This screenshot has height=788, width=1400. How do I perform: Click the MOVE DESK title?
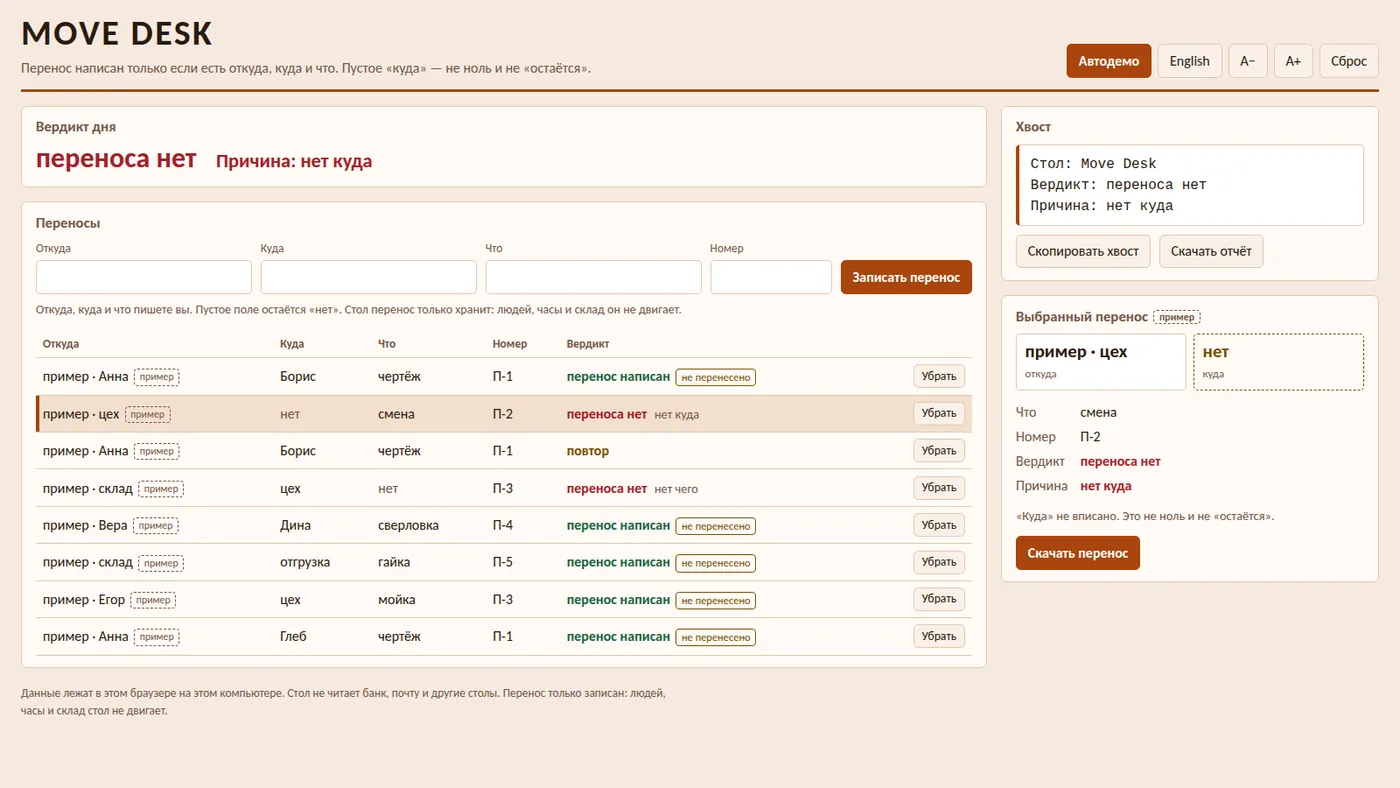(117, 33)
